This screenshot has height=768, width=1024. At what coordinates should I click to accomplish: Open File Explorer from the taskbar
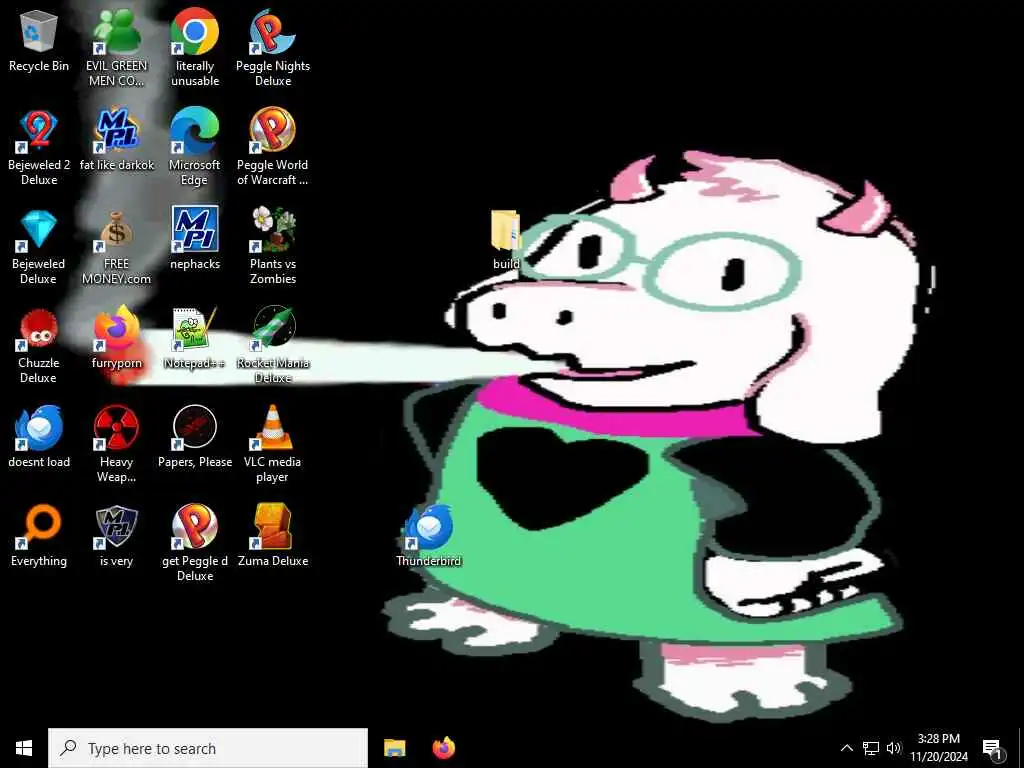click(x=394, y=748)
